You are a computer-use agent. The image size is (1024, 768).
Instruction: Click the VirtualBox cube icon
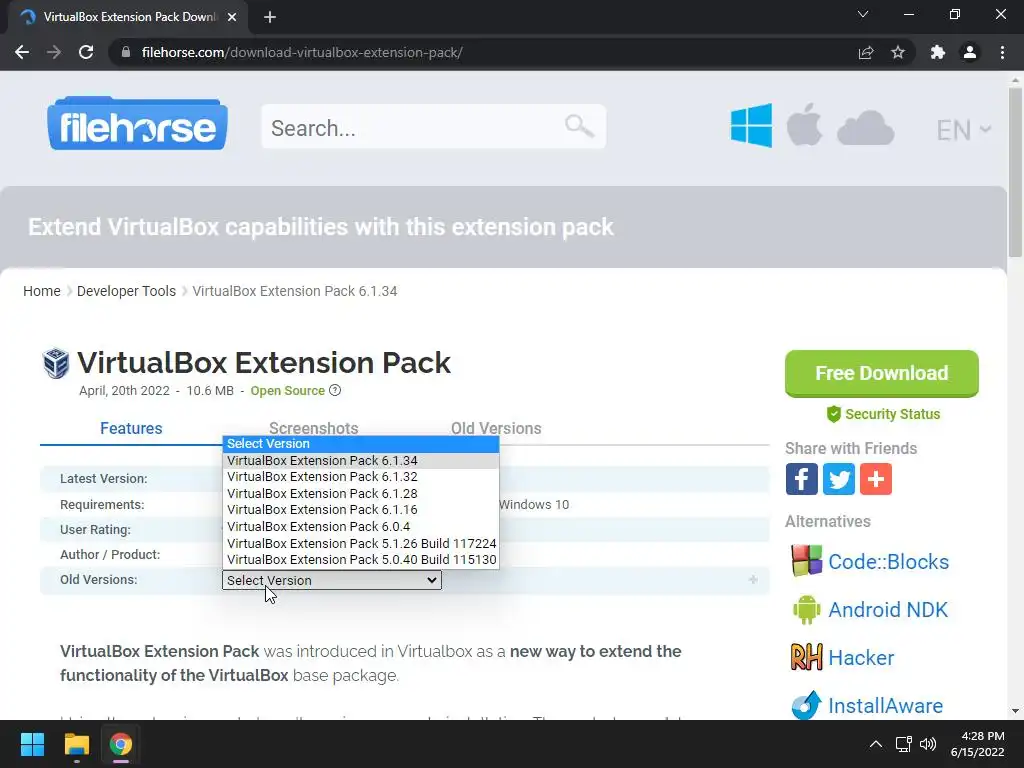[x=56, y=363]
